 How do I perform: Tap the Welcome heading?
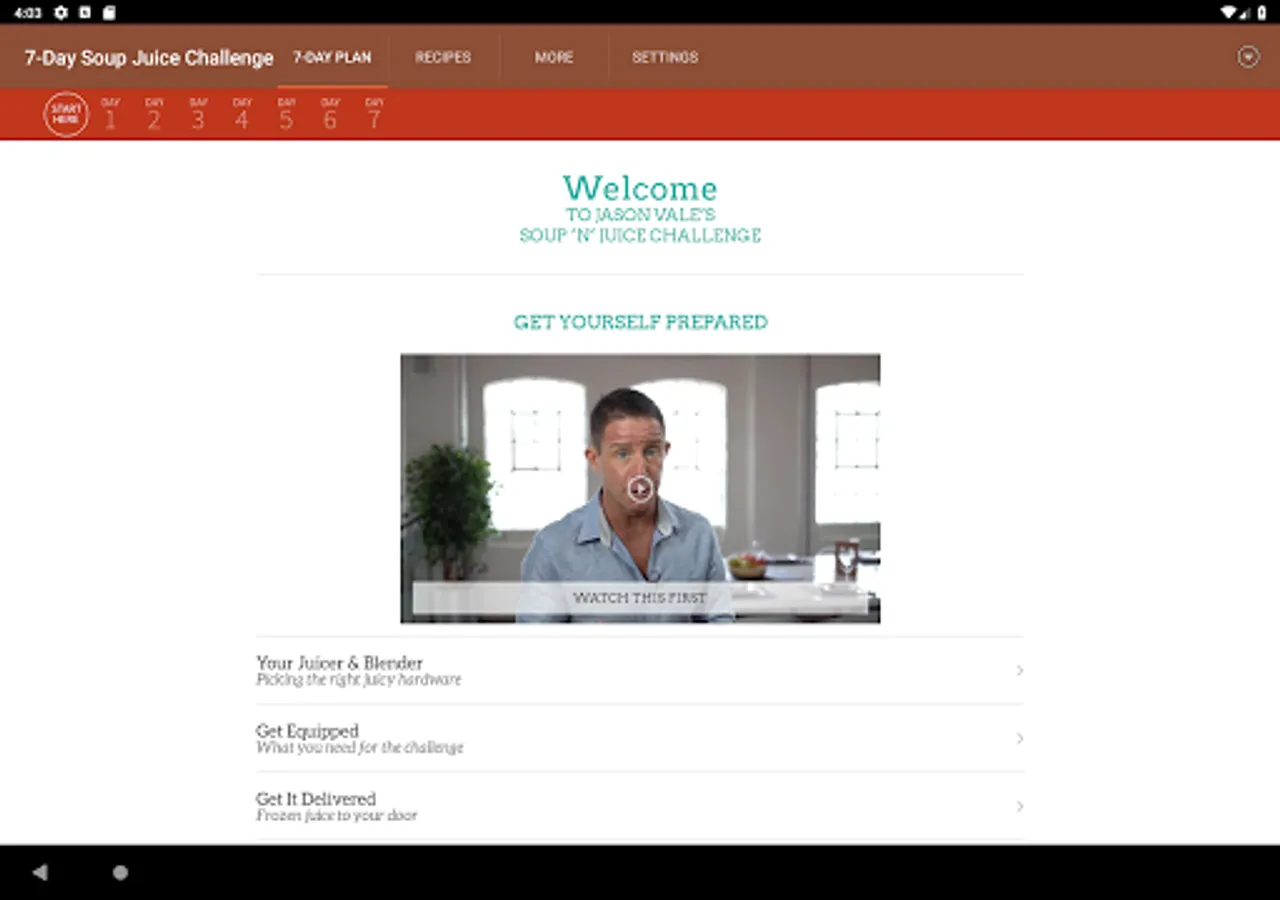640,188
